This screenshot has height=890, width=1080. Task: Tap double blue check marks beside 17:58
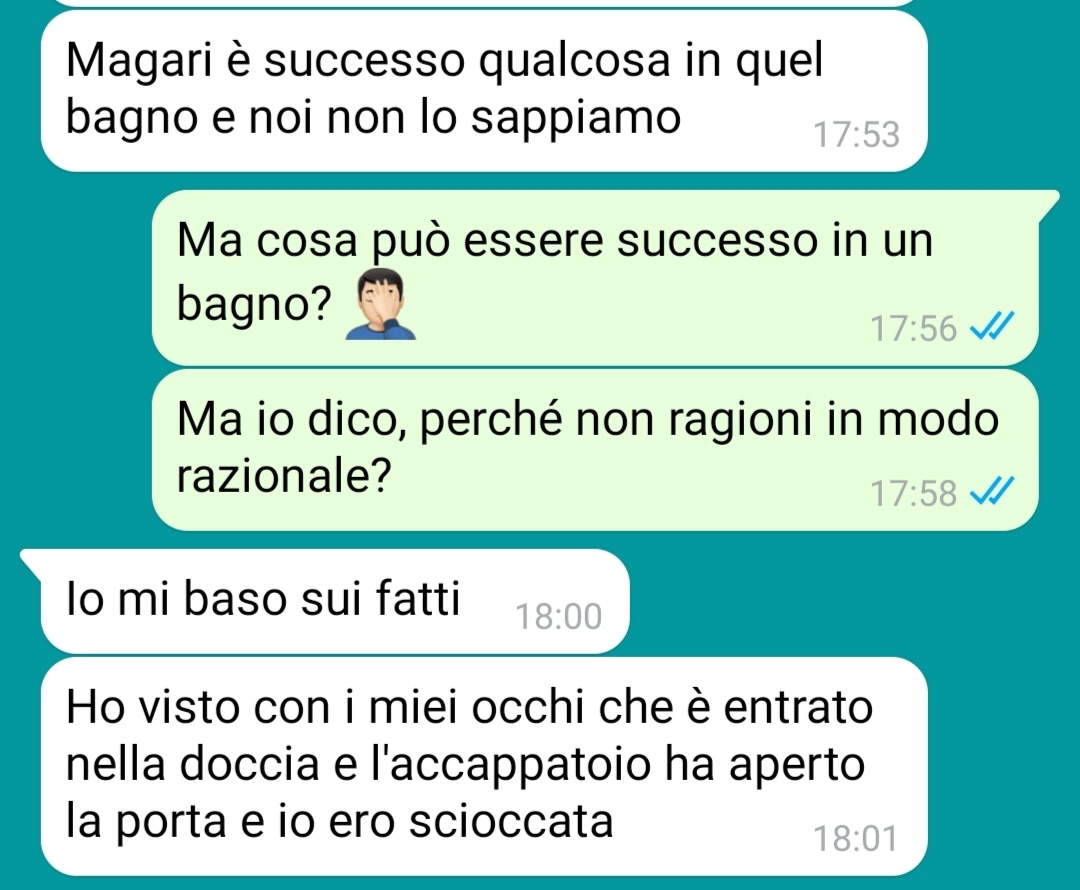click(x=991, y=491)
